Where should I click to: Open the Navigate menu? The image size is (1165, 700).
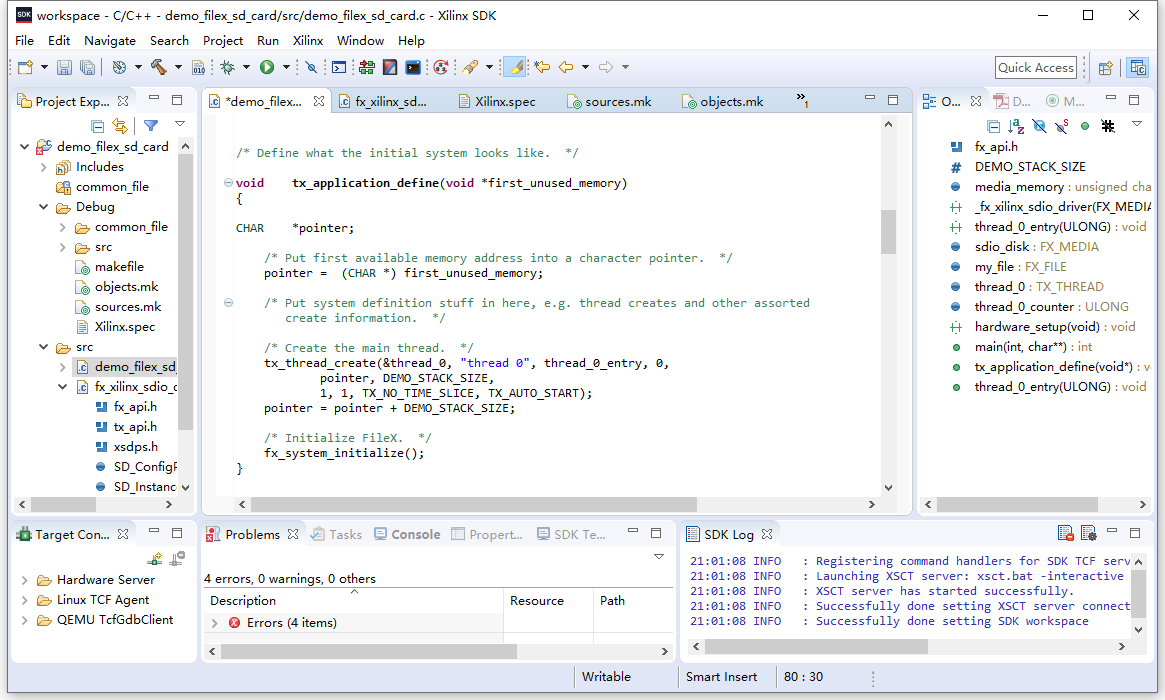click(110, 41)
